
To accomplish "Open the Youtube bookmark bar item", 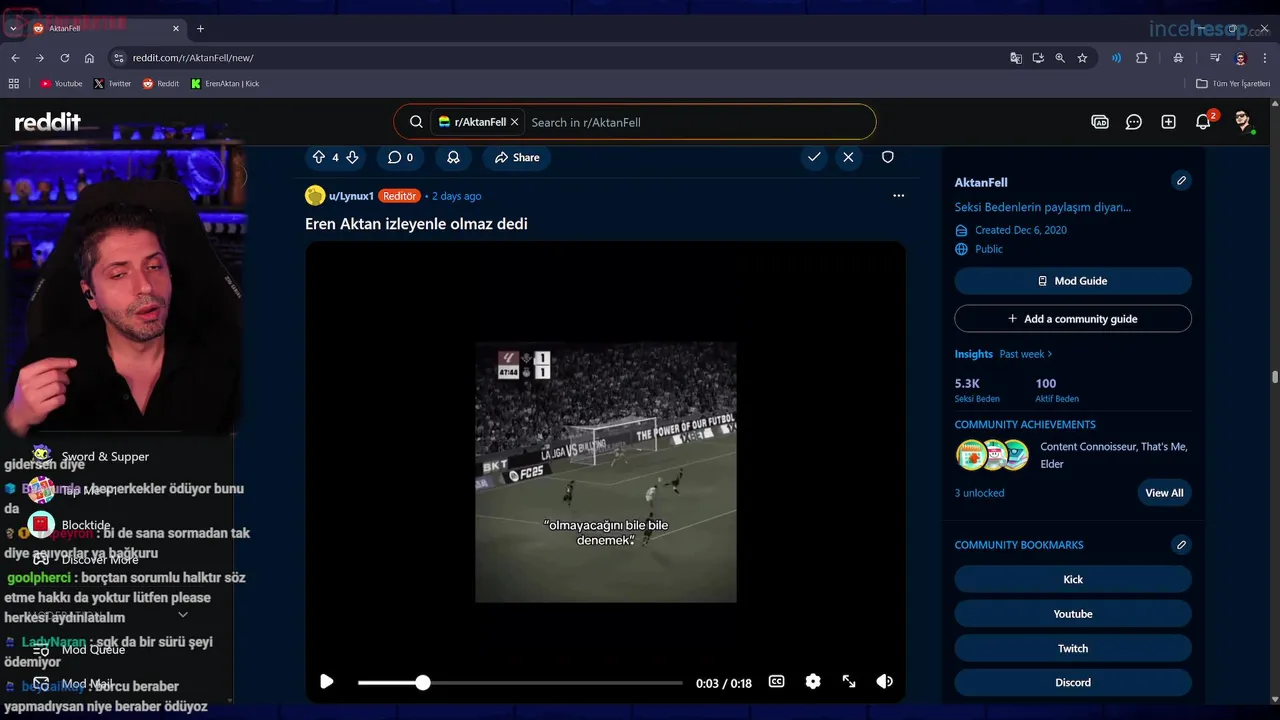I will click(61, 84).
